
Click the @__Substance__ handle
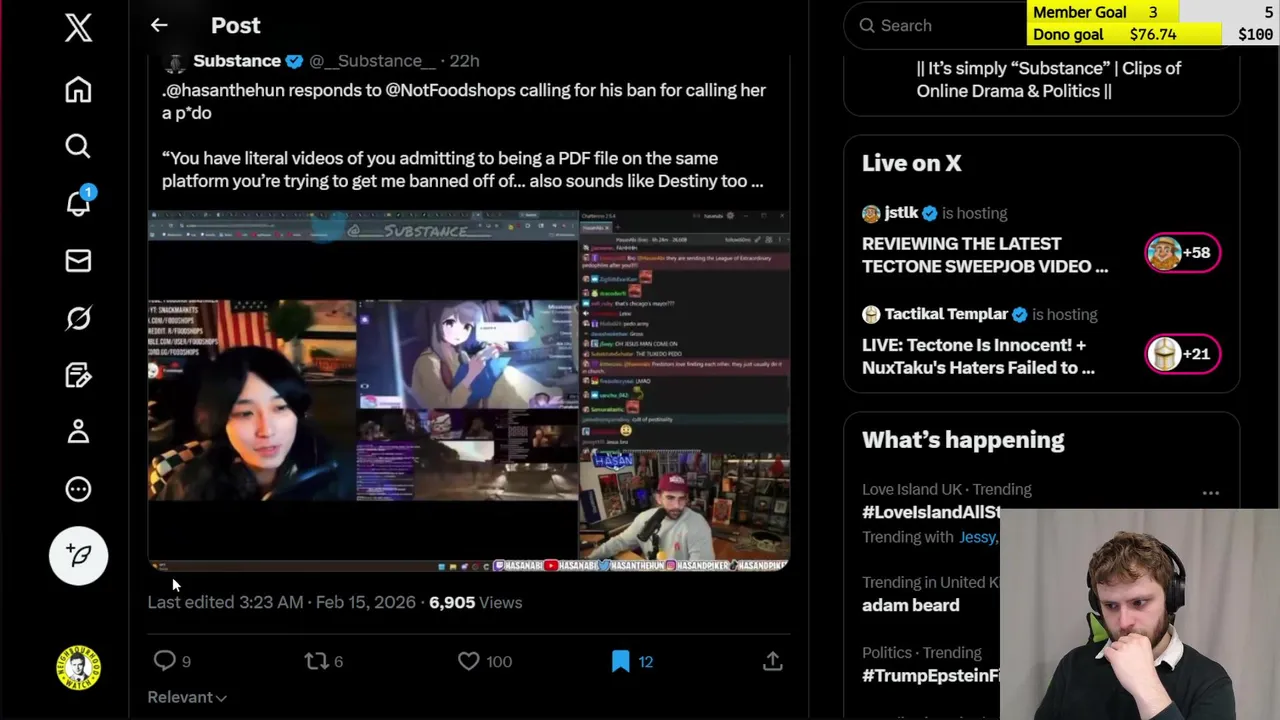pos(372,61)
